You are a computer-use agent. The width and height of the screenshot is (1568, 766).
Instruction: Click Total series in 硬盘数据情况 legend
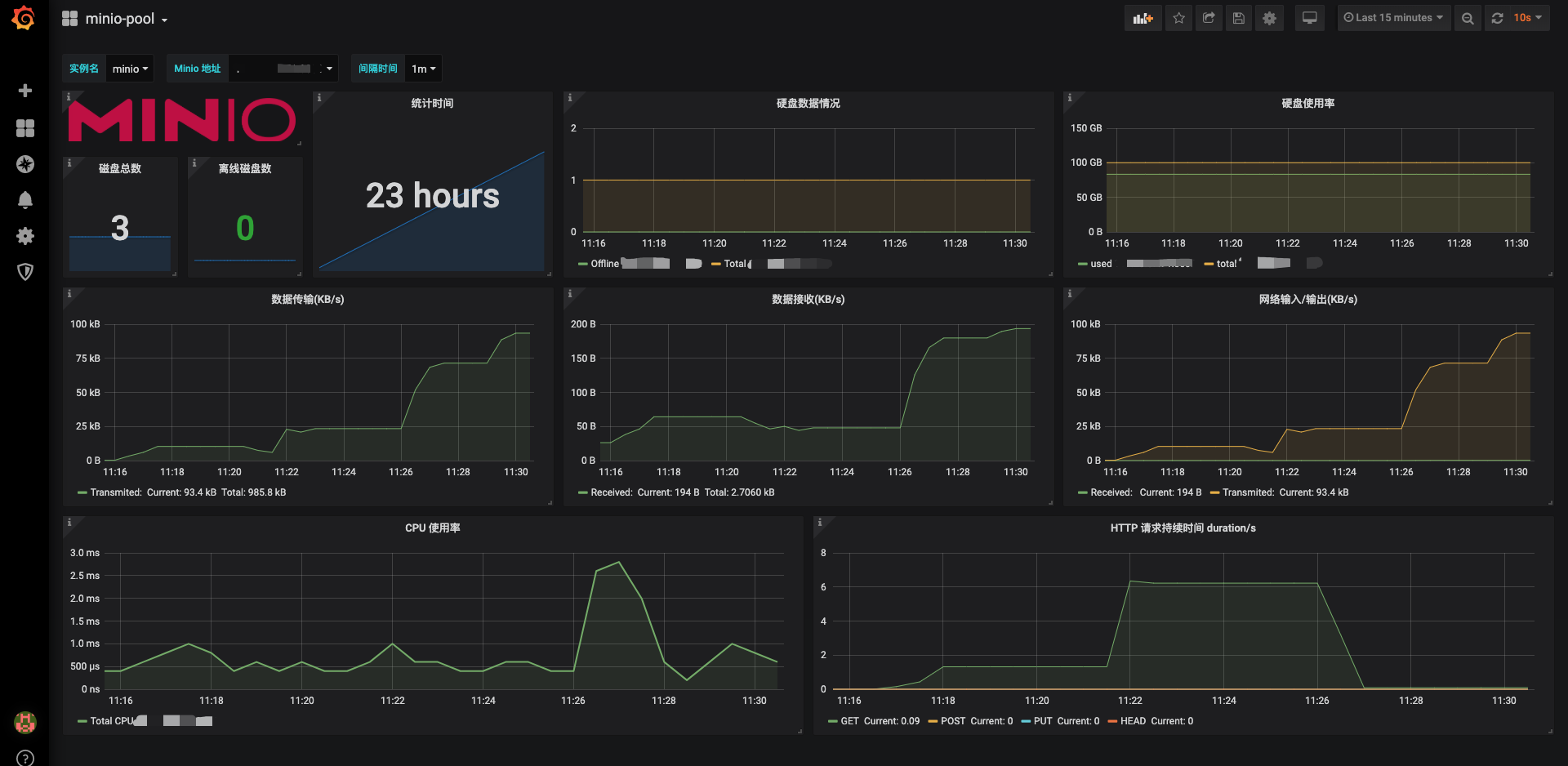click(x=735, y=264)
